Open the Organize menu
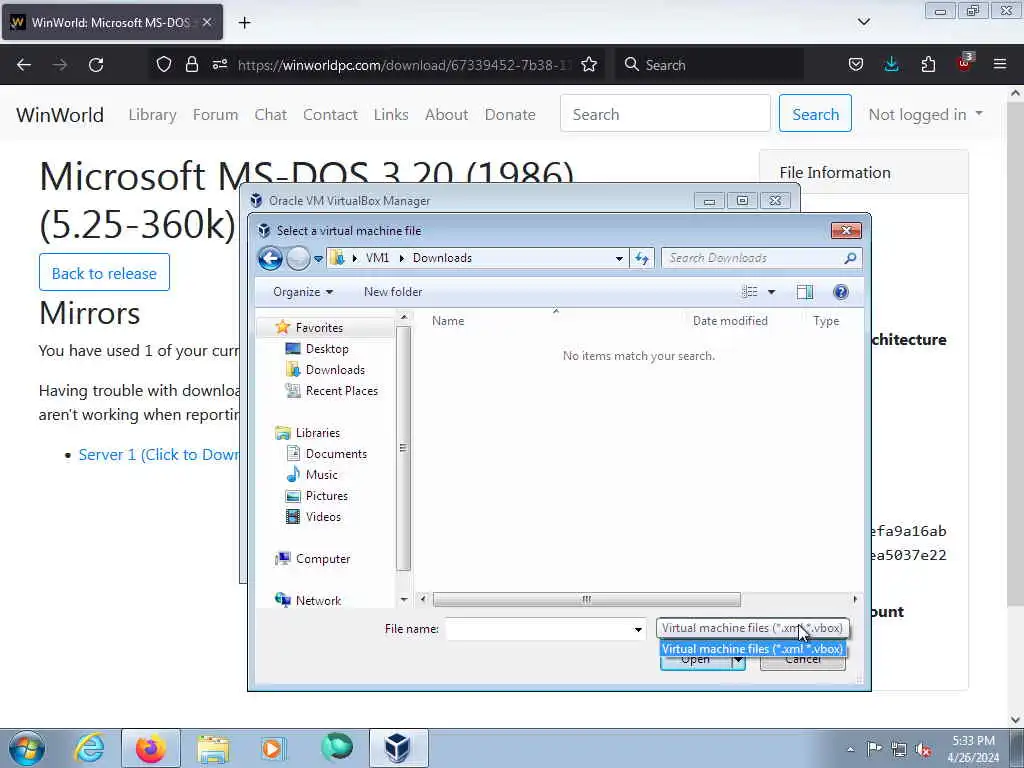 pos(303,292)
